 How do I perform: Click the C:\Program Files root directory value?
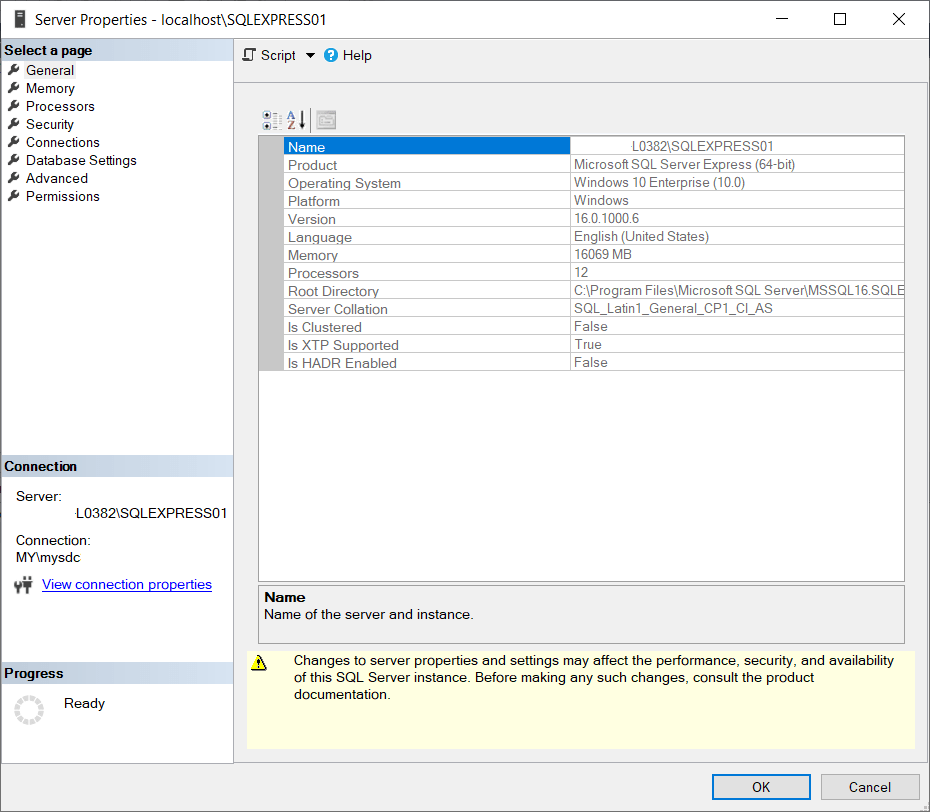[738, 290]
